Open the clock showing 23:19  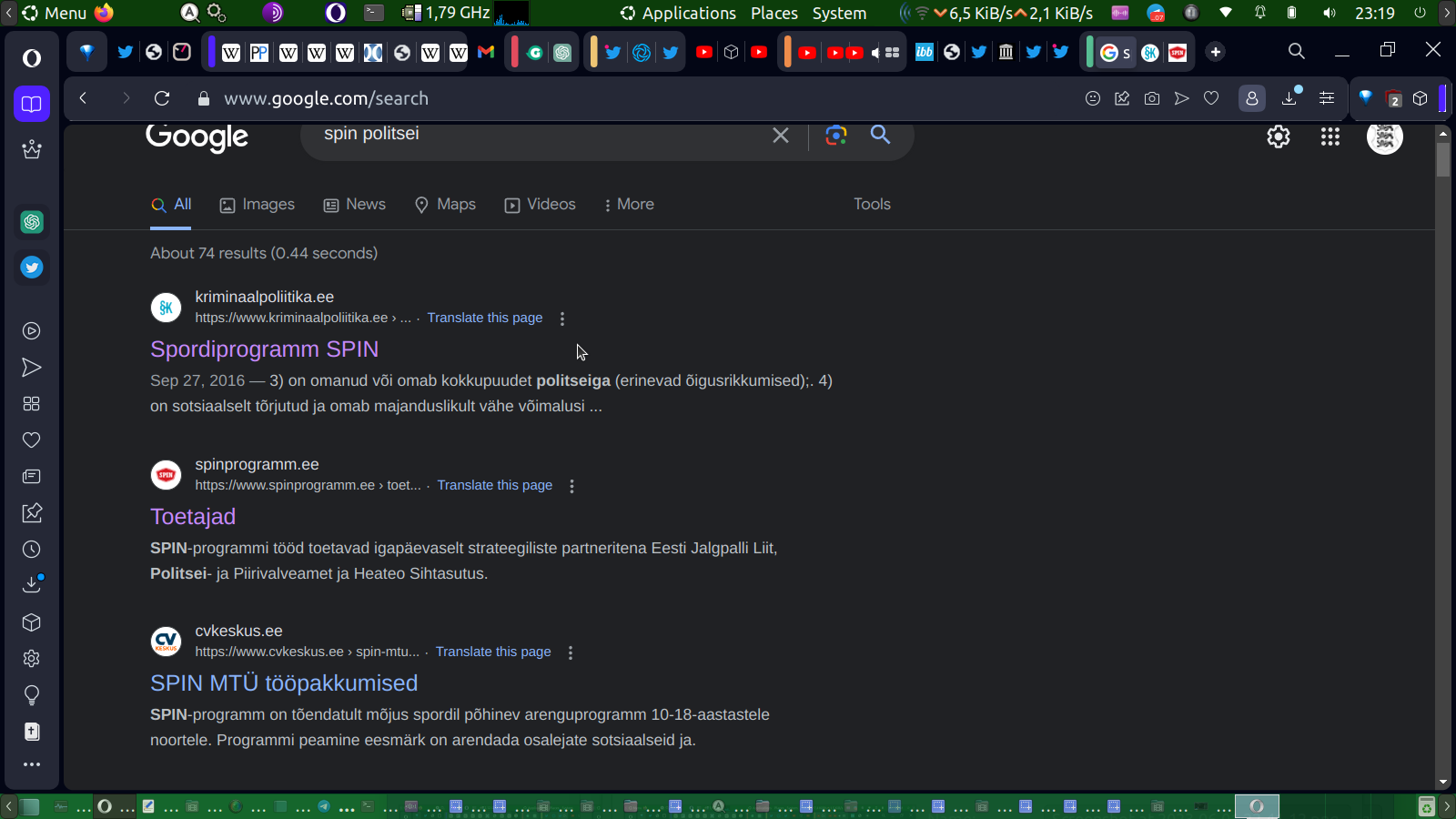pos(1374,13)
